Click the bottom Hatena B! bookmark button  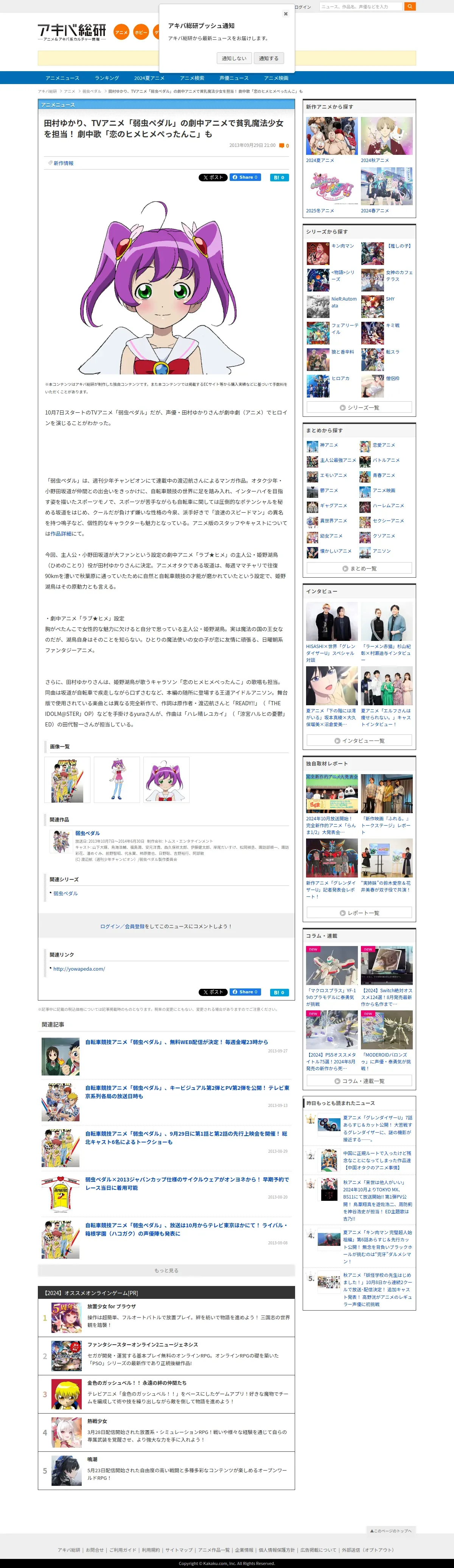279,992
